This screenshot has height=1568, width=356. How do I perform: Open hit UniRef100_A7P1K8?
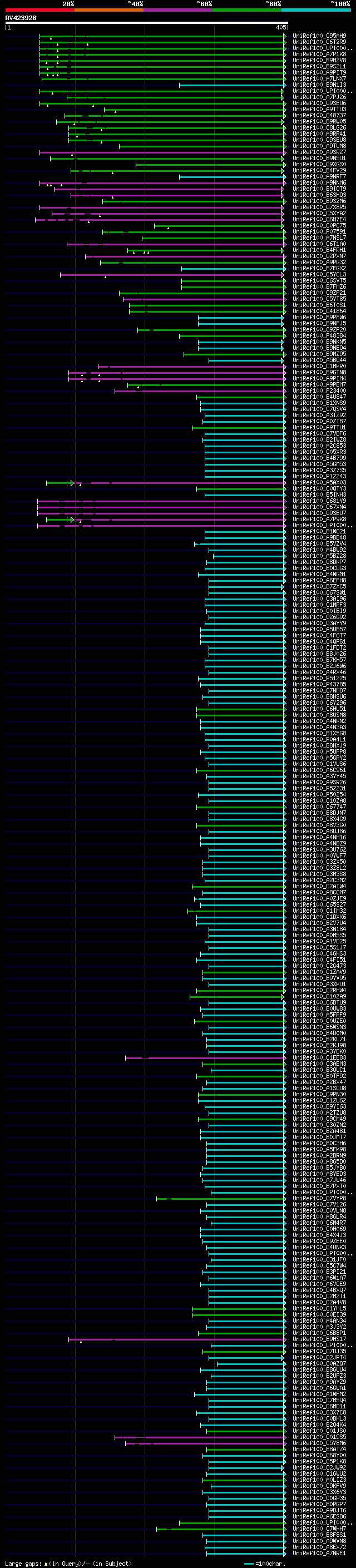pyautogui.click(x=319, y=54)
